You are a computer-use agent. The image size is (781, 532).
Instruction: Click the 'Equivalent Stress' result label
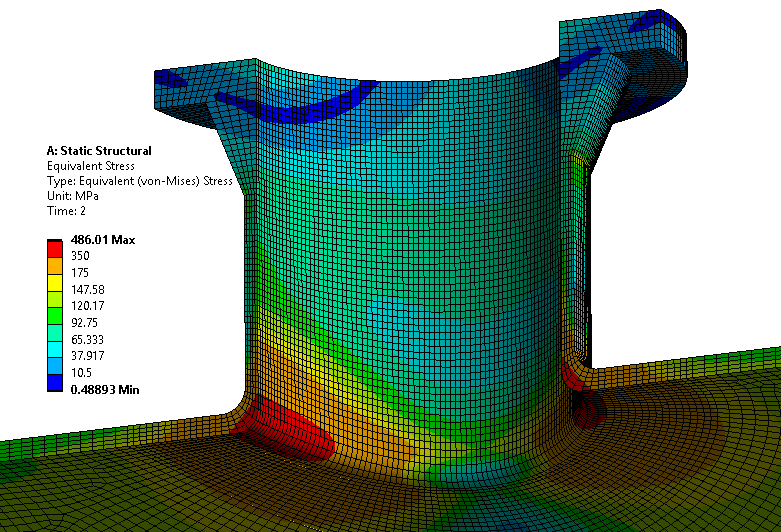(91, 166)
